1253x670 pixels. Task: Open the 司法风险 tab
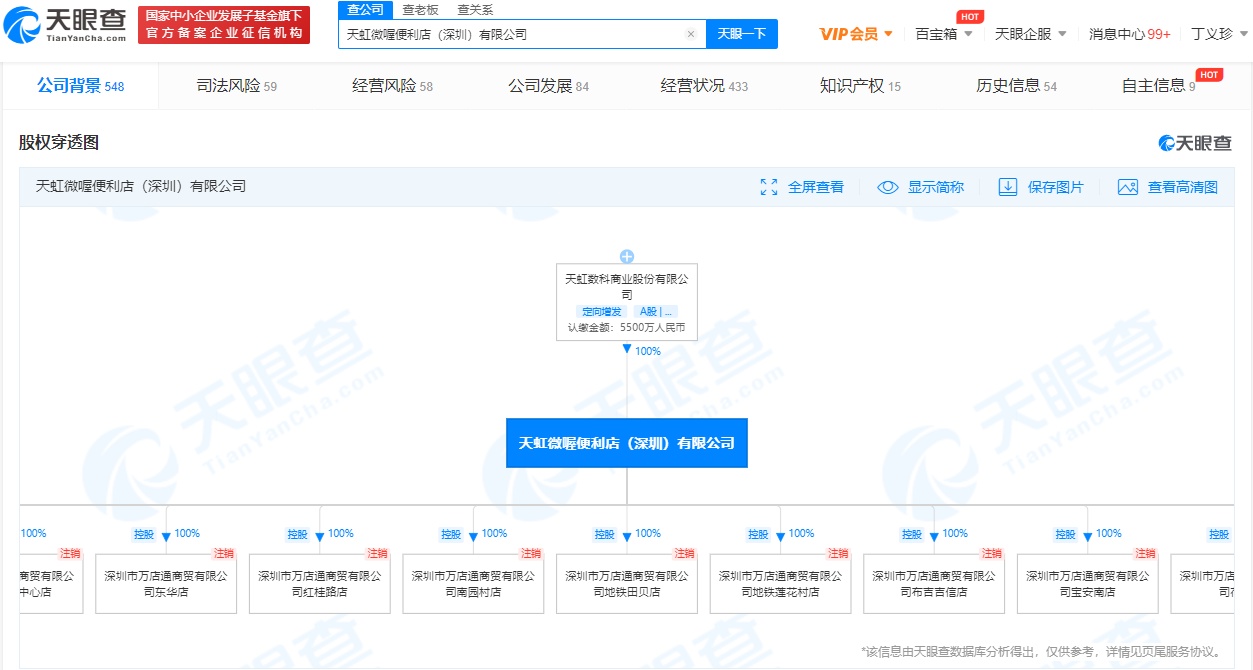click(237, 86)
